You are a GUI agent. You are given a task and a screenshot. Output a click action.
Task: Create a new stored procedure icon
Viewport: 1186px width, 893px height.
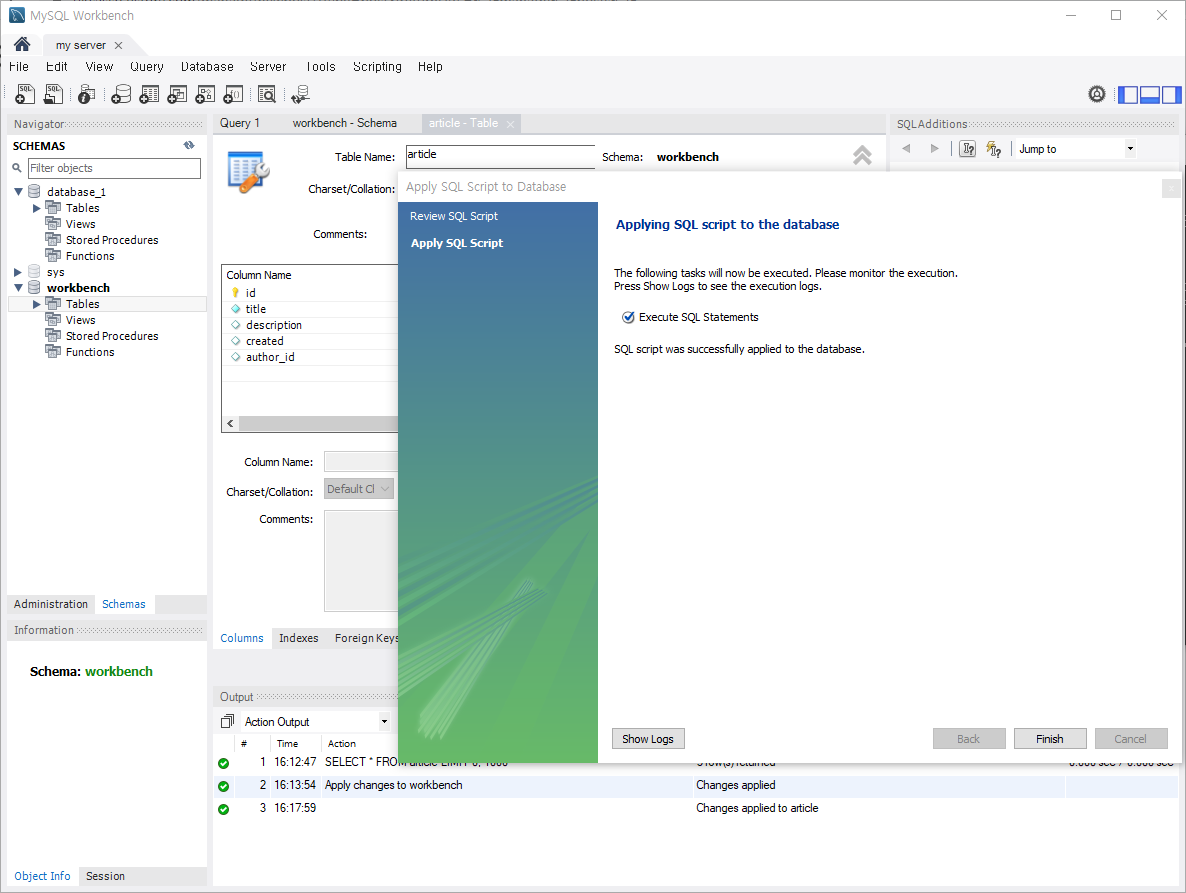(x=205, y=94)
